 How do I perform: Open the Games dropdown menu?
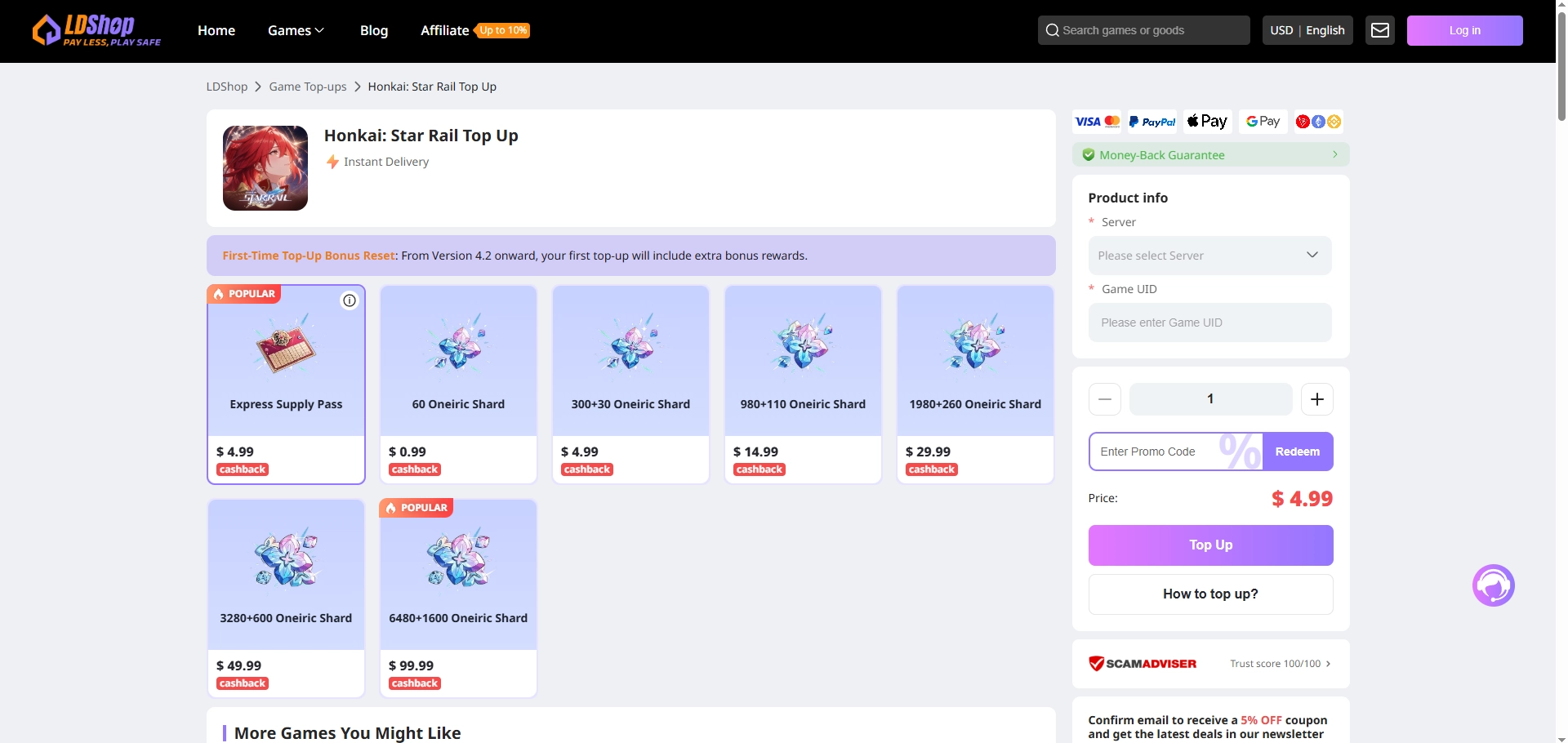tap(296, 30)
